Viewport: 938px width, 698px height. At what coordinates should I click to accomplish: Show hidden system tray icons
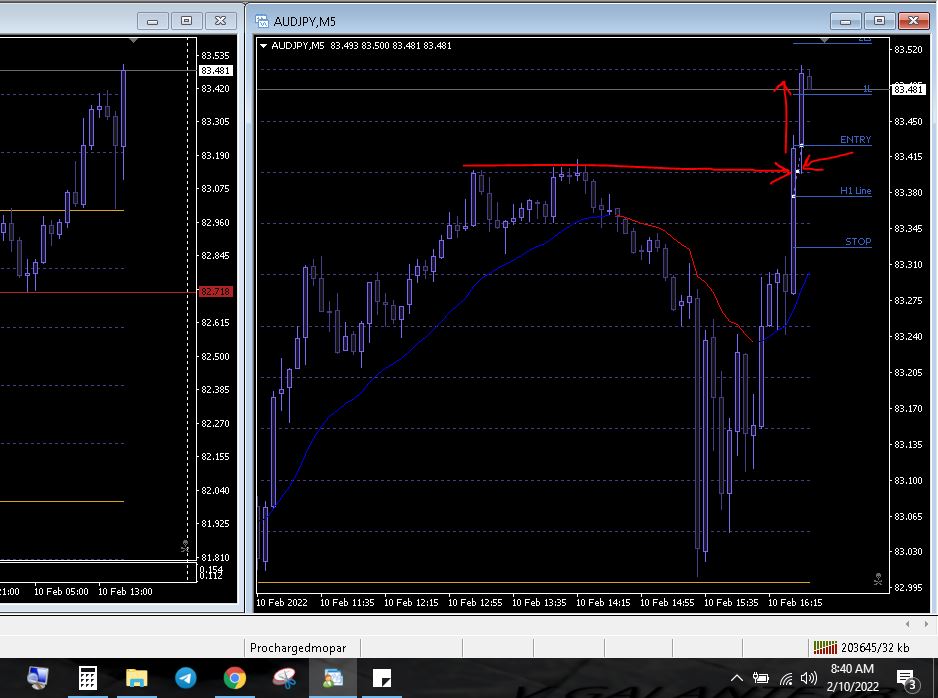click(737, 678)
